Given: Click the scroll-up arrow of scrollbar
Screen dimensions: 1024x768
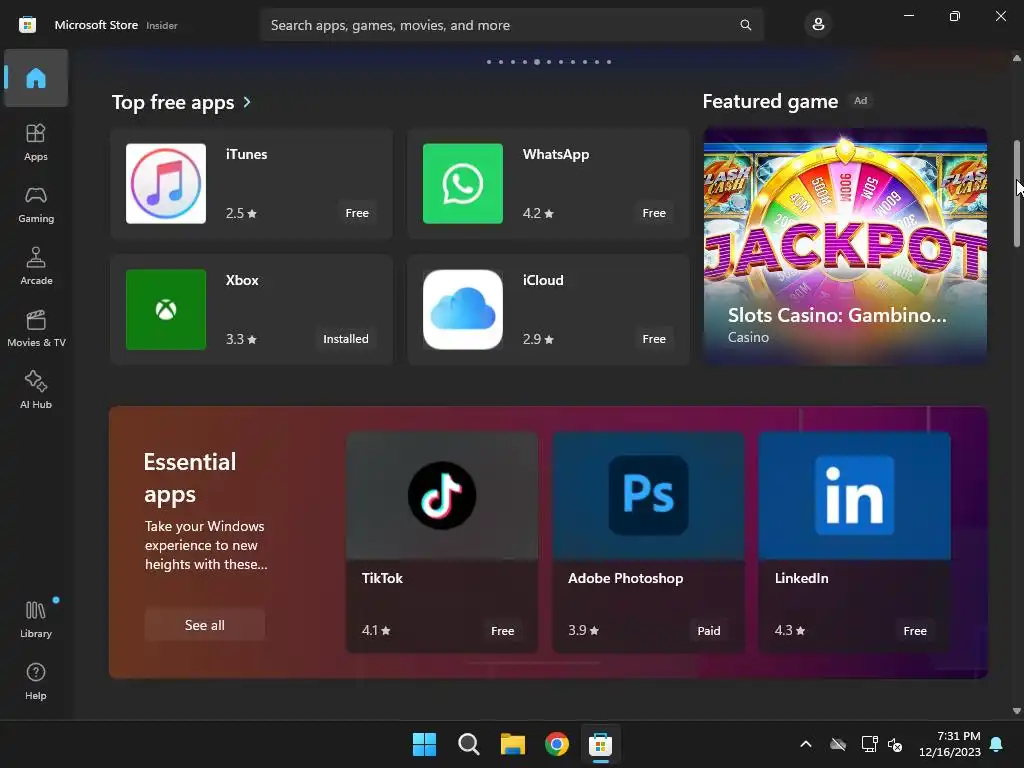Looking at the screenshot, I should coord(1017,58).
